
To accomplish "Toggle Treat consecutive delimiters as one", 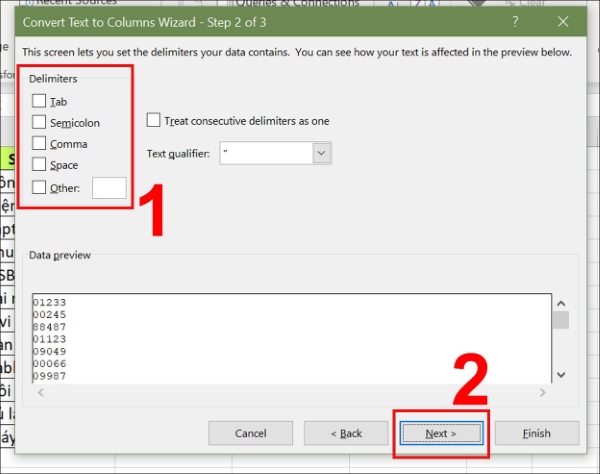I will point(153,120).
